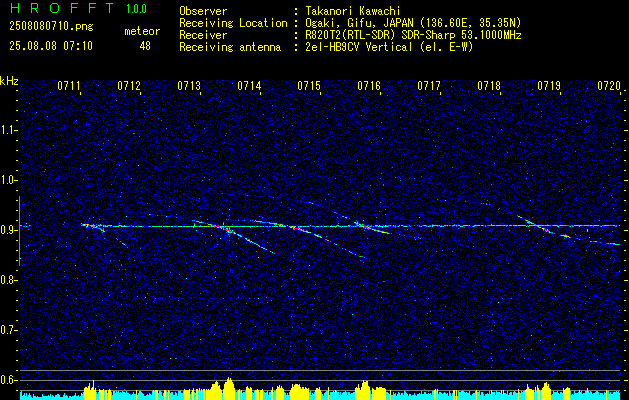Click the 0716 time marker
Screen dimensions: 629x400
[x=369, y=86]
